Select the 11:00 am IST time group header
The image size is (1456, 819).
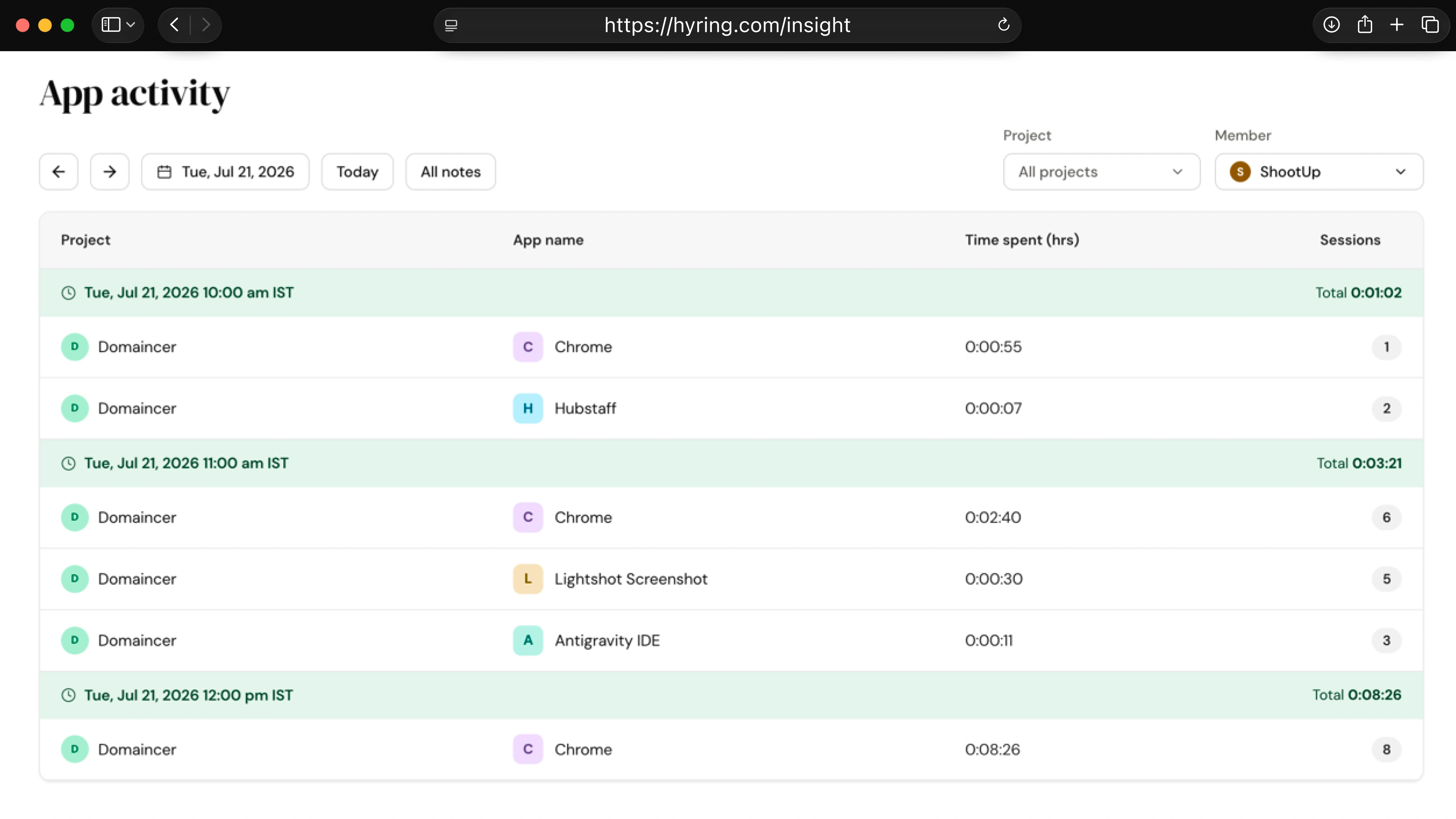point(731,463)
